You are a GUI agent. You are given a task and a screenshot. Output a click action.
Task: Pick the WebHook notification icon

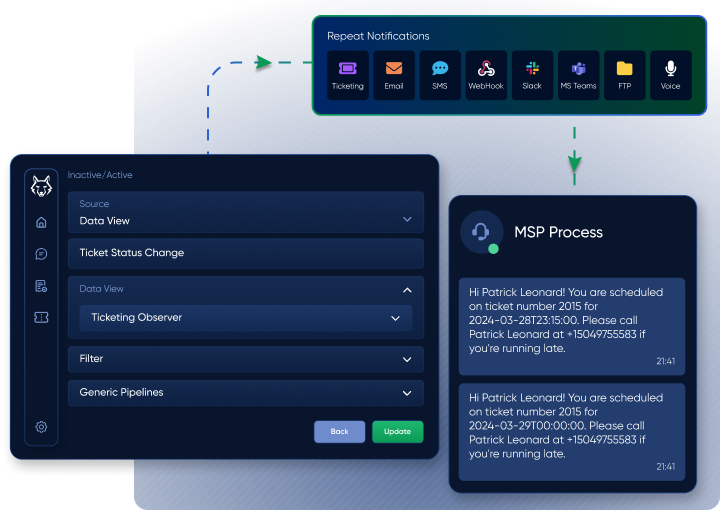point(486,75)
